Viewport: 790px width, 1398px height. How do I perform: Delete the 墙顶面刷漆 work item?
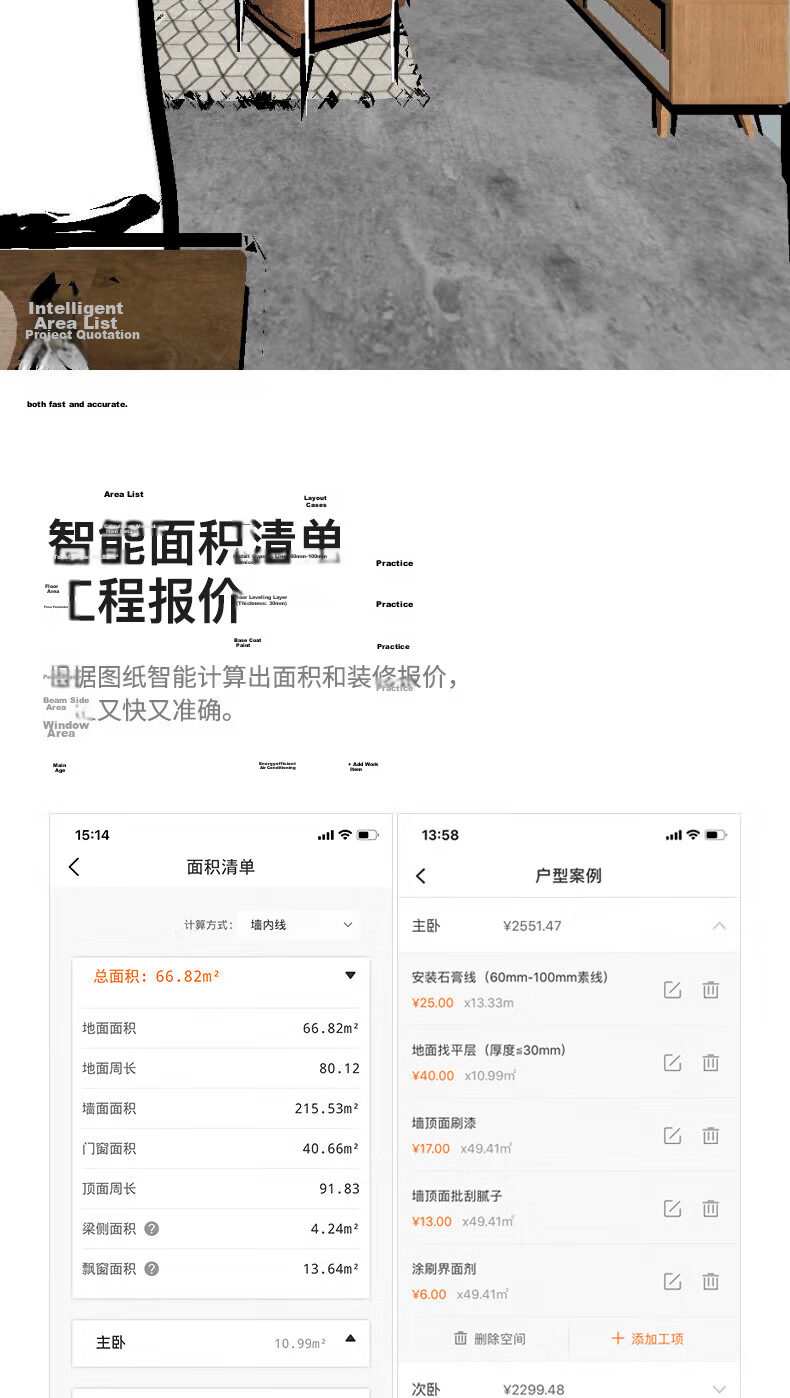(710, 1136)
